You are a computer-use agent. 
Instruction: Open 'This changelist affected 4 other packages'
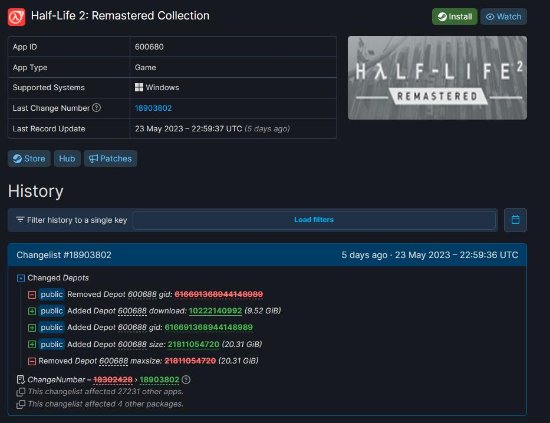coord(105,404)
